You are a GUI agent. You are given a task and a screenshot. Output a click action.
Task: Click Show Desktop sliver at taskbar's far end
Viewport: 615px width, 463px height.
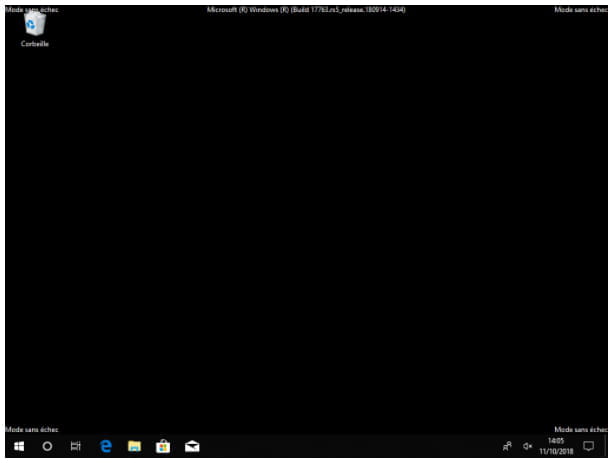tap(612, 447)
